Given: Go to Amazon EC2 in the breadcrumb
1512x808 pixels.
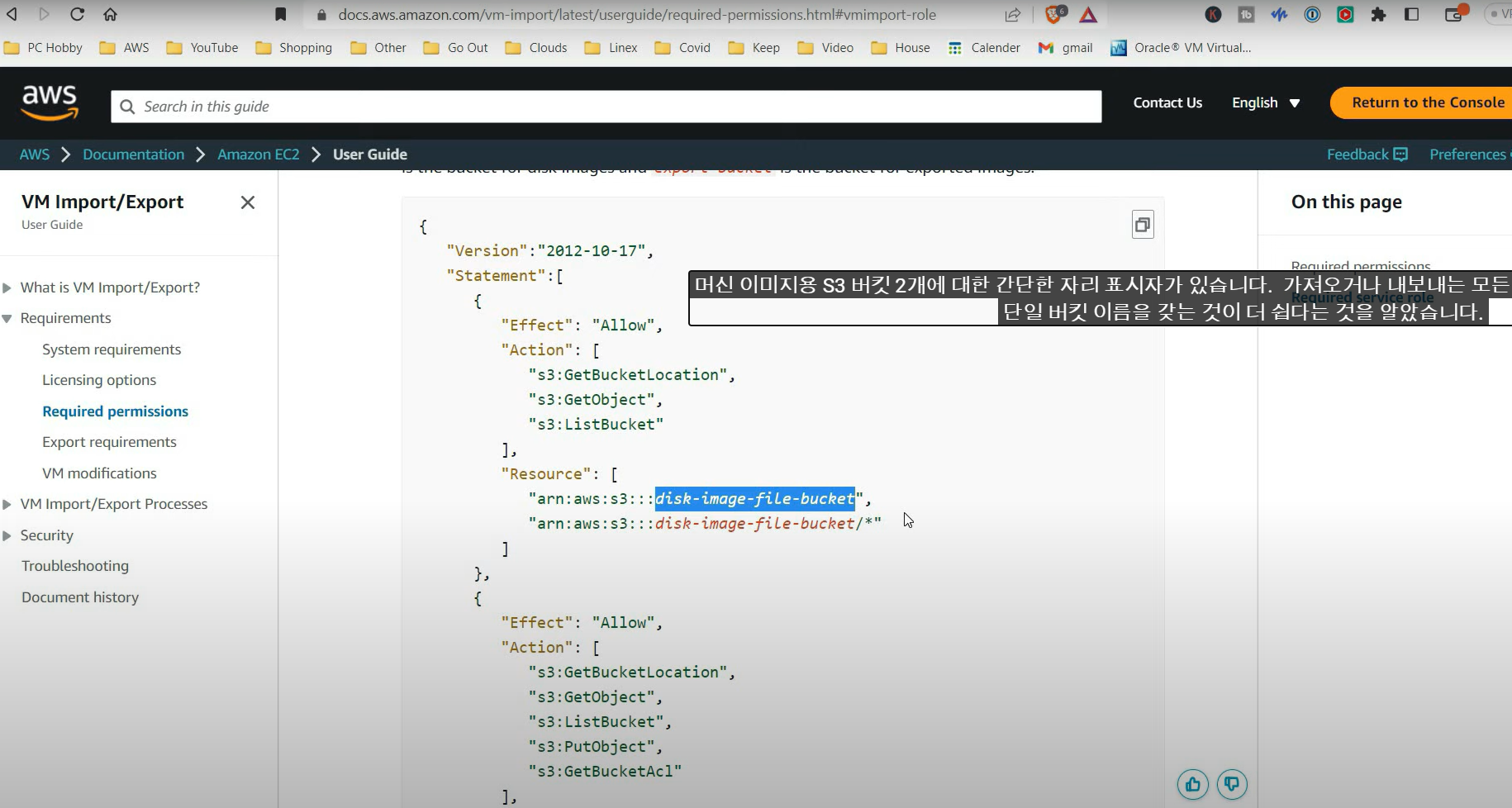Looking at the screenshot, I should [259, 154].
